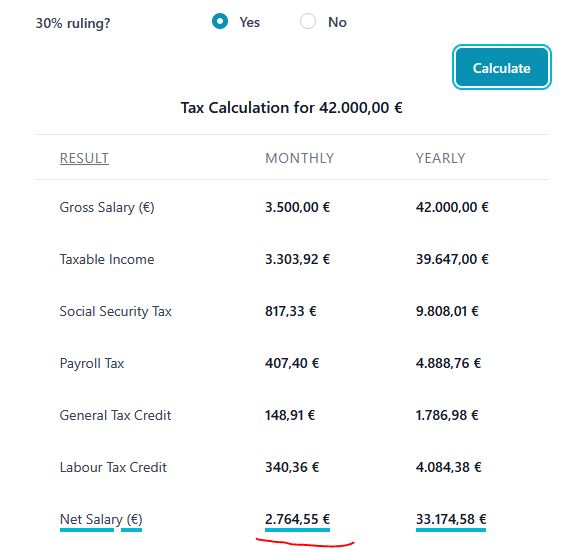Select Yes for 30% ruling
The width and height of the screenshot is (580, 551).
point(220,21)
